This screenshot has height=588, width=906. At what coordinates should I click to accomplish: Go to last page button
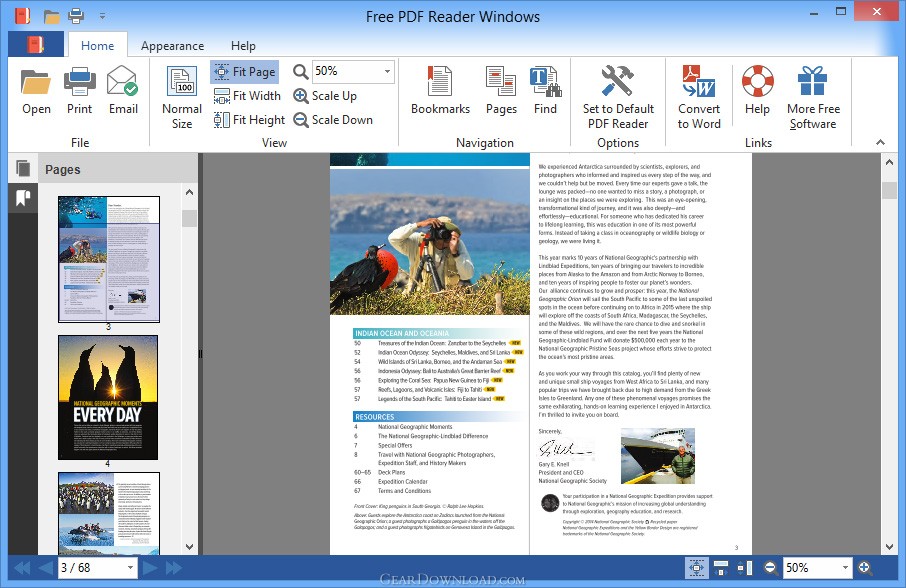(173, 568)
